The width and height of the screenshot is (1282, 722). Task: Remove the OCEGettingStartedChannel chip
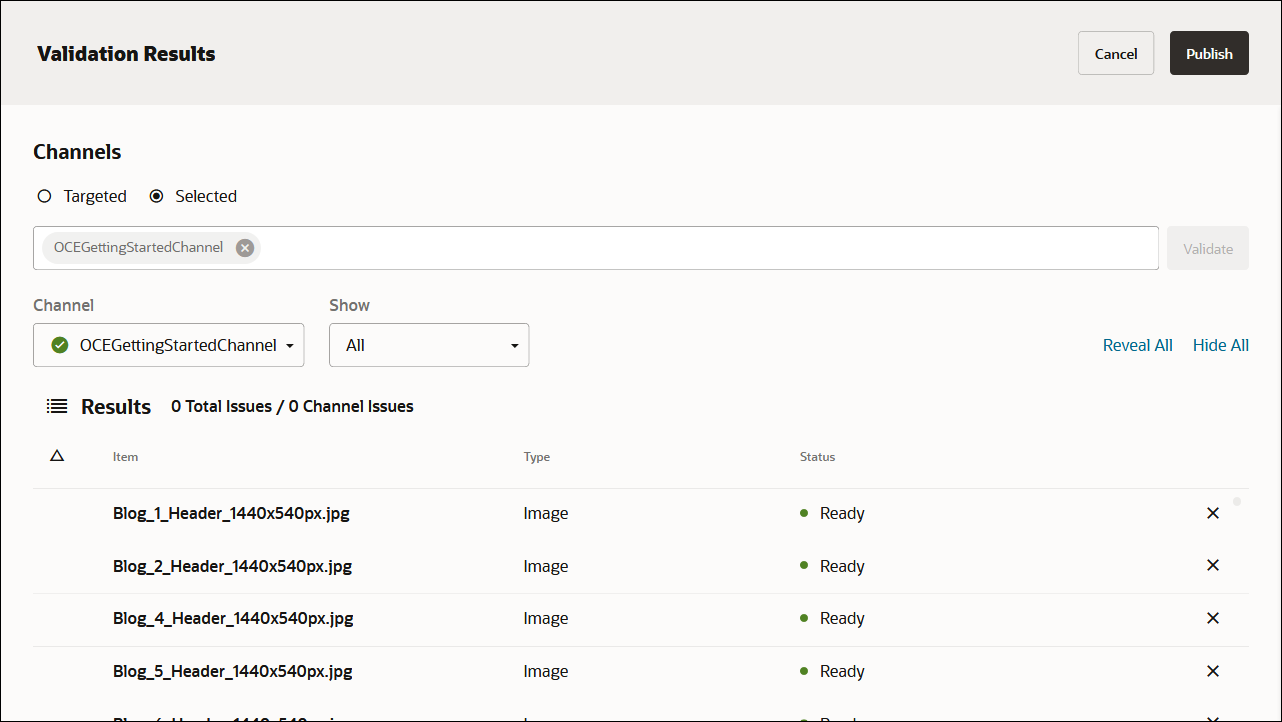(x=245, y=247)
